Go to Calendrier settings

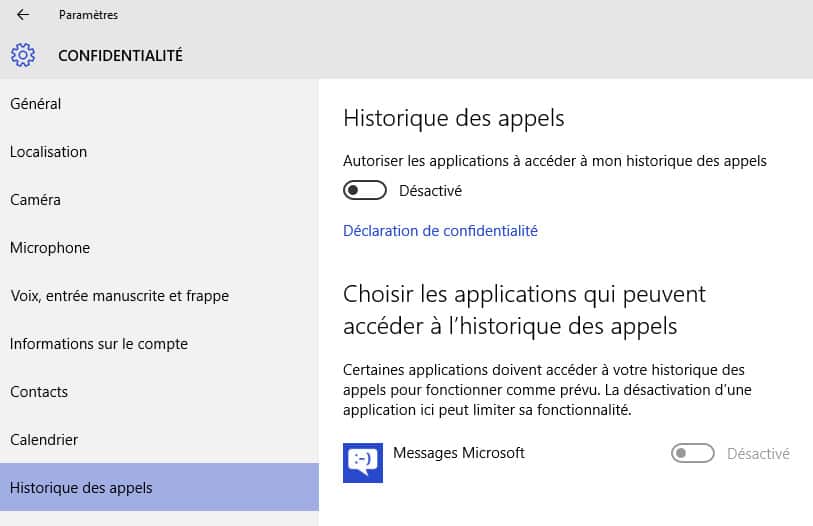point(159,440)
